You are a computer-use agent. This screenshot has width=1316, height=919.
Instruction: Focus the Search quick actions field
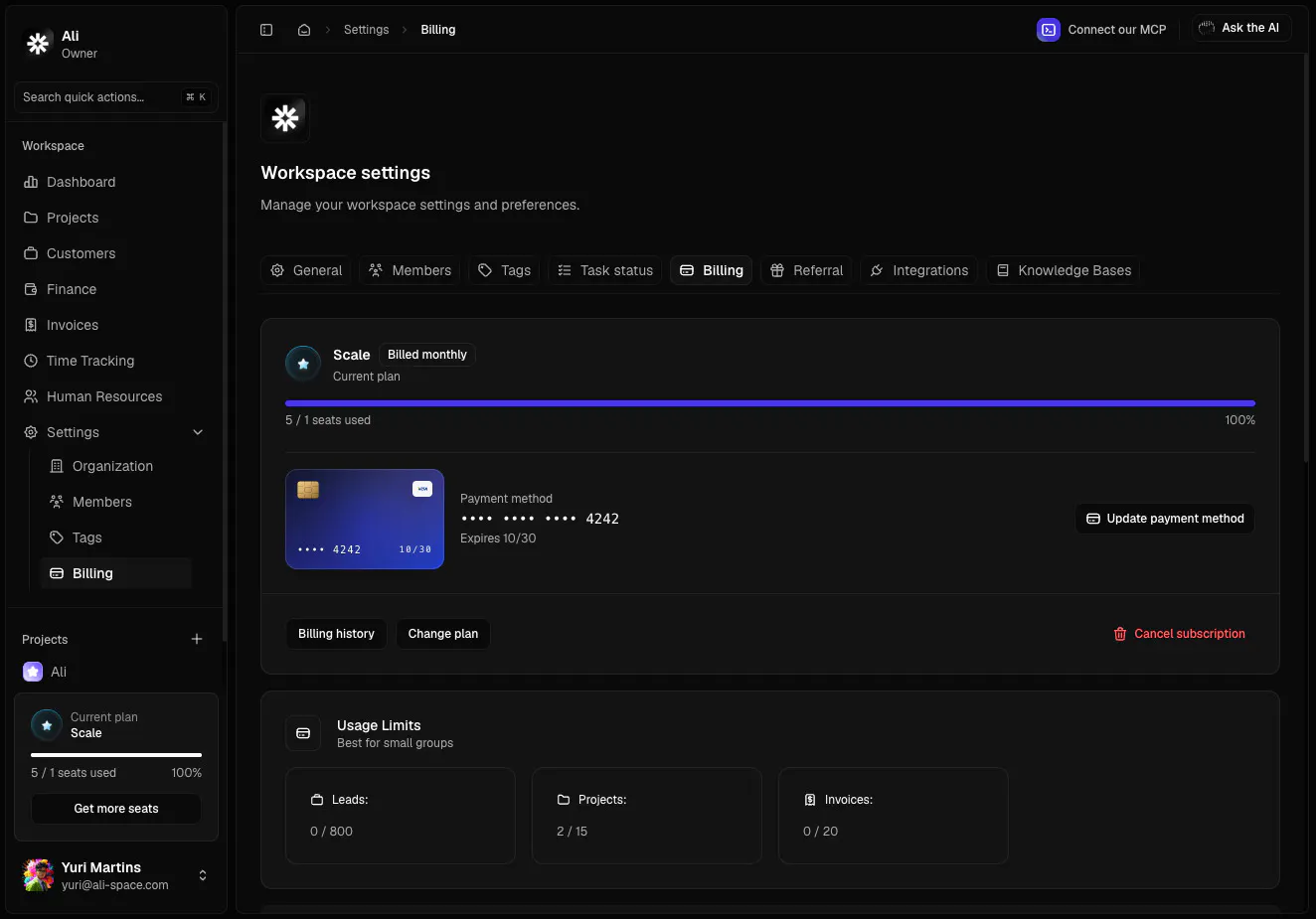click(x=116, y=97)
